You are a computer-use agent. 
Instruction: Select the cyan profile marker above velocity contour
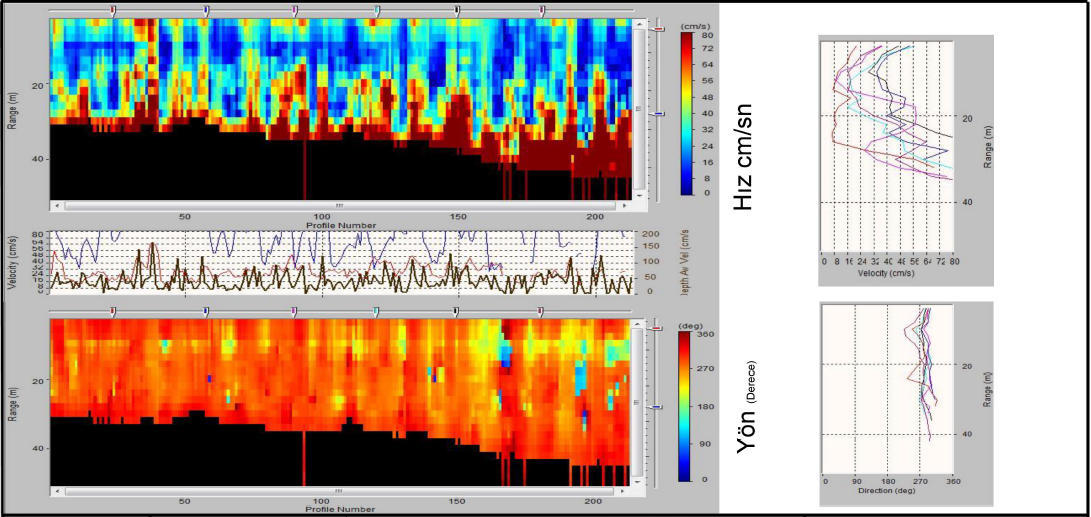[x=377, y=10]
